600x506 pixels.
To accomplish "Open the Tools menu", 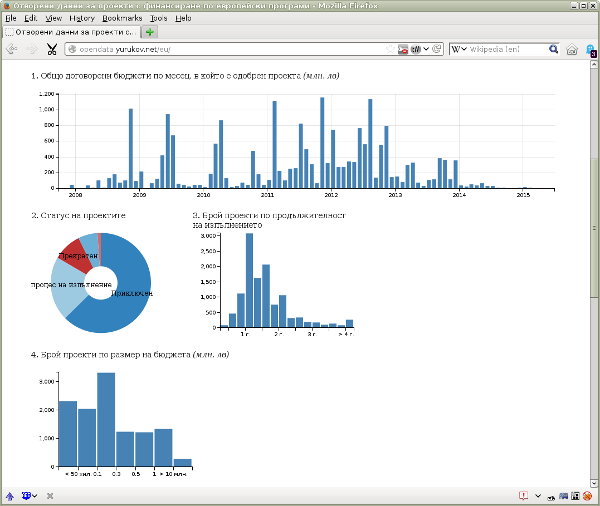I will pos(158,18).
